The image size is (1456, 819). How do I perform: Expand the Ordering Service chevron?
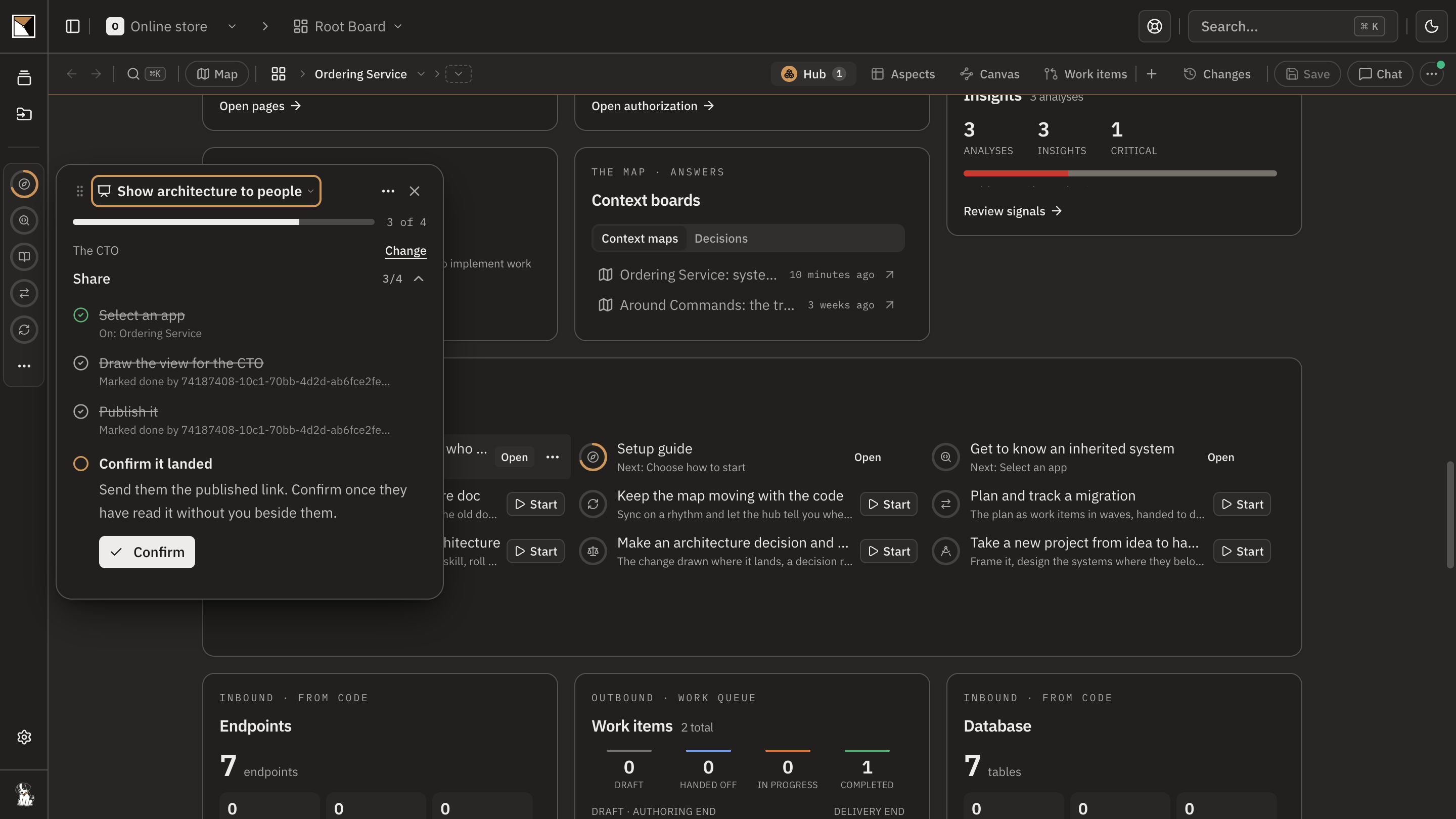(x=421, y=74)
